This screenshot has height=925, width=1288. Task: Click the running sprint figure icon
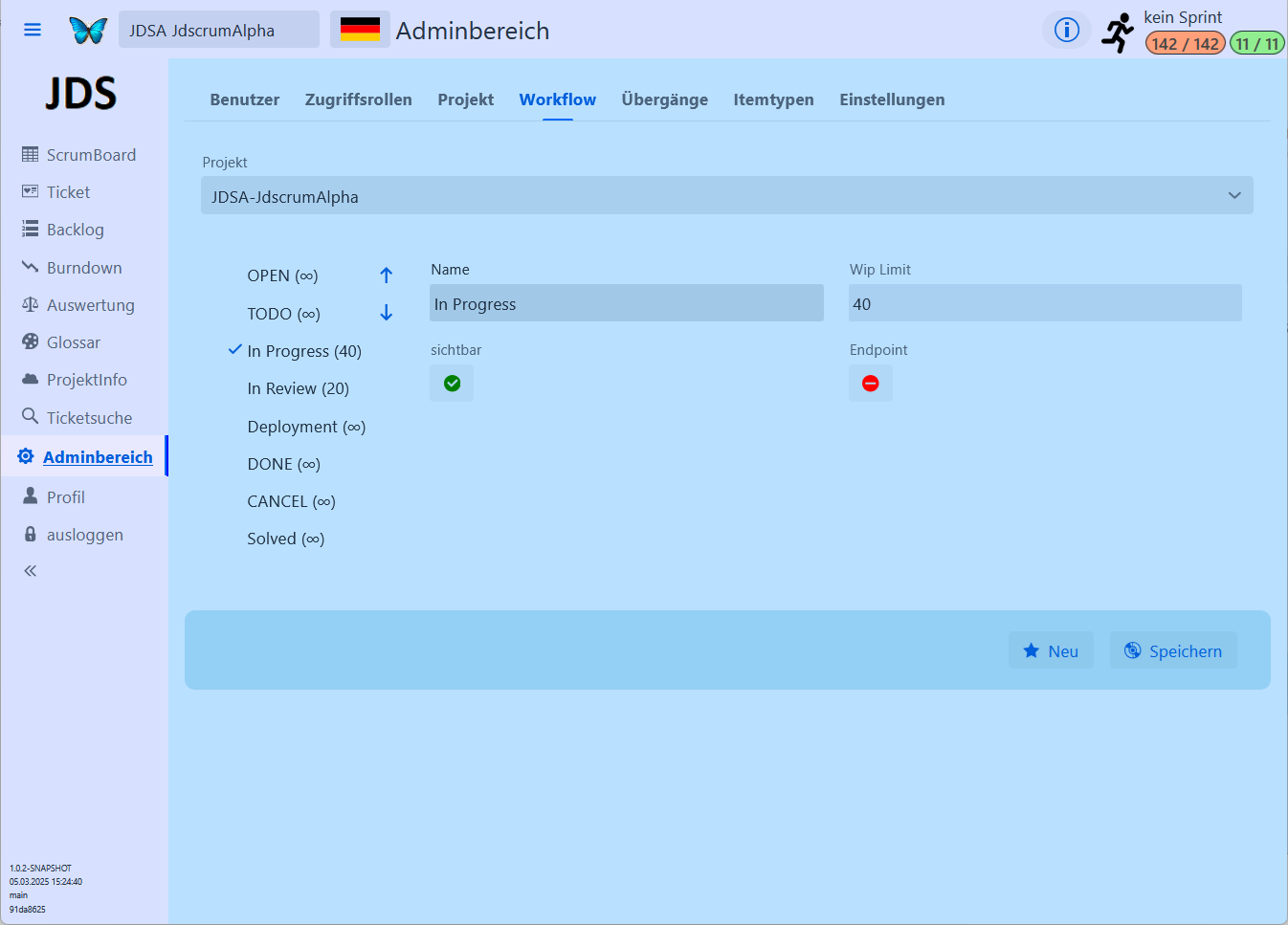pyautogui.click(x=1118, y=33)
